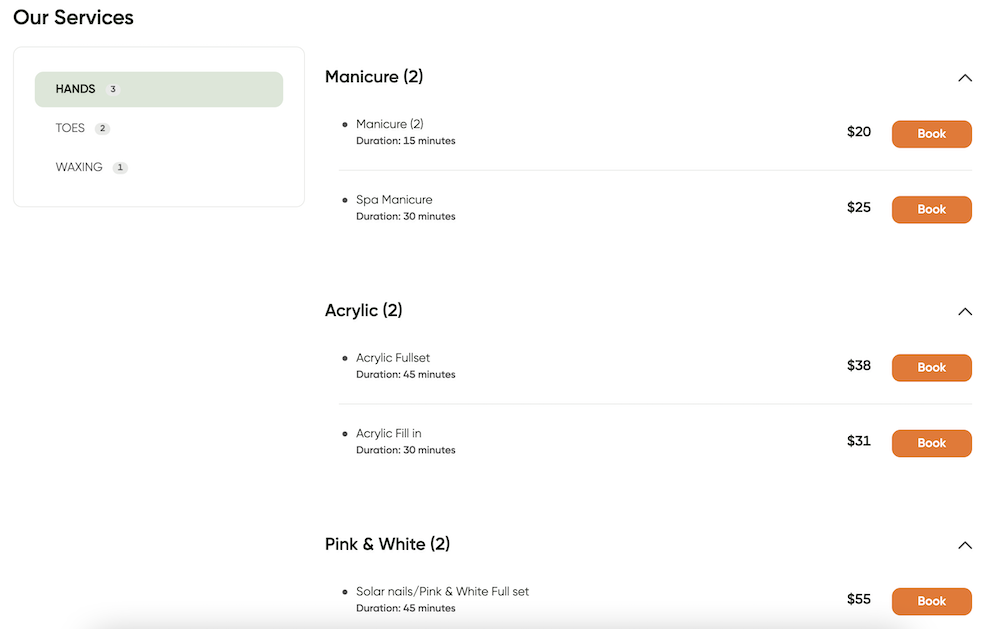Image resolution: width=1000 pixels, height=629 pixels.
Task: Click the Acrylic (2) section heading
Action: pos(364,311)
